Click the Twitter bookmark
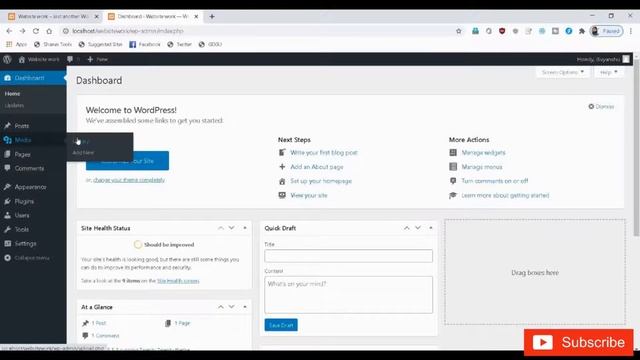 pyautogui.click(x=179, y=44)
